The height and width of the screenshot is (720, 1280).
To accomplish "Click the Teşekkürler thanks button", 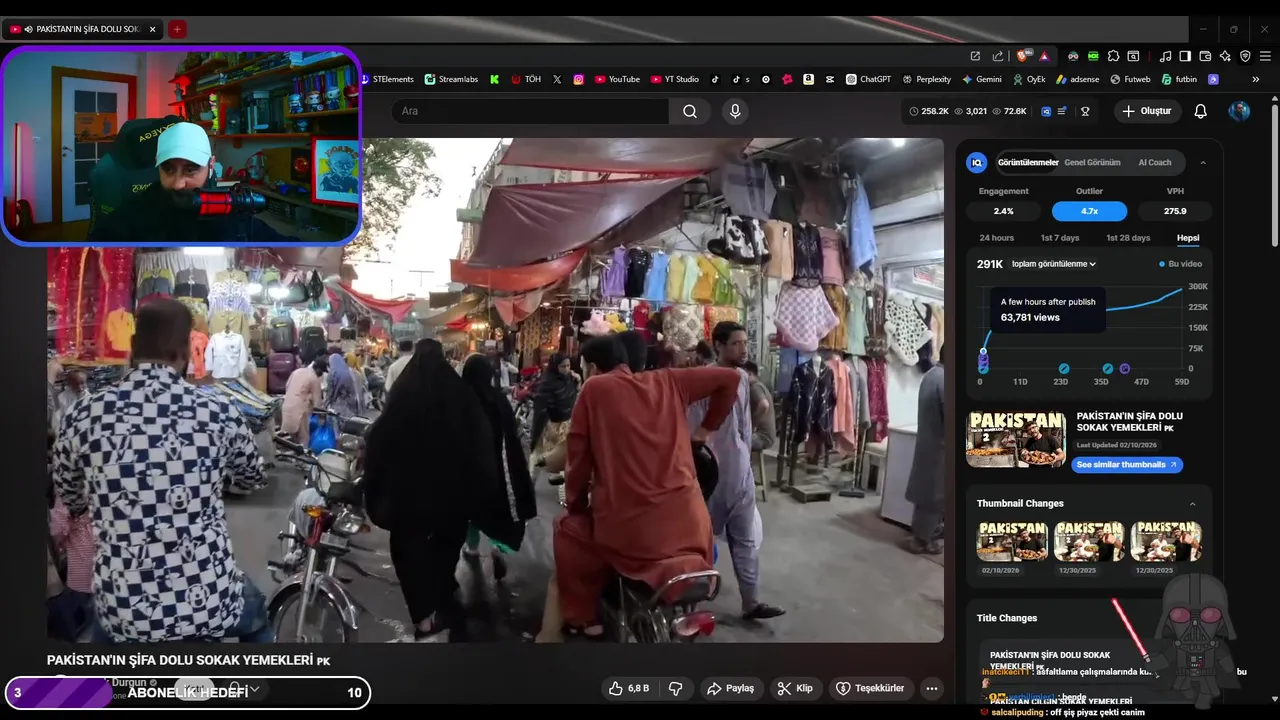I will click(870, 688).
